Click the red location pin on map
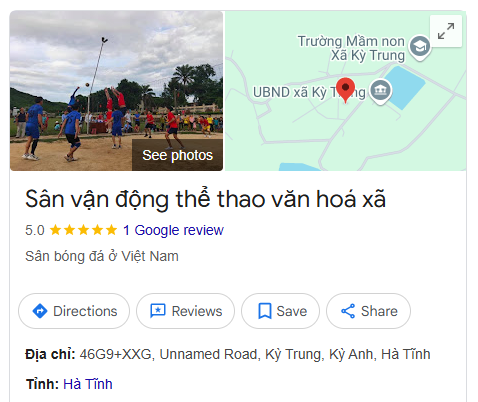478x402 pixels. point(345,90)
